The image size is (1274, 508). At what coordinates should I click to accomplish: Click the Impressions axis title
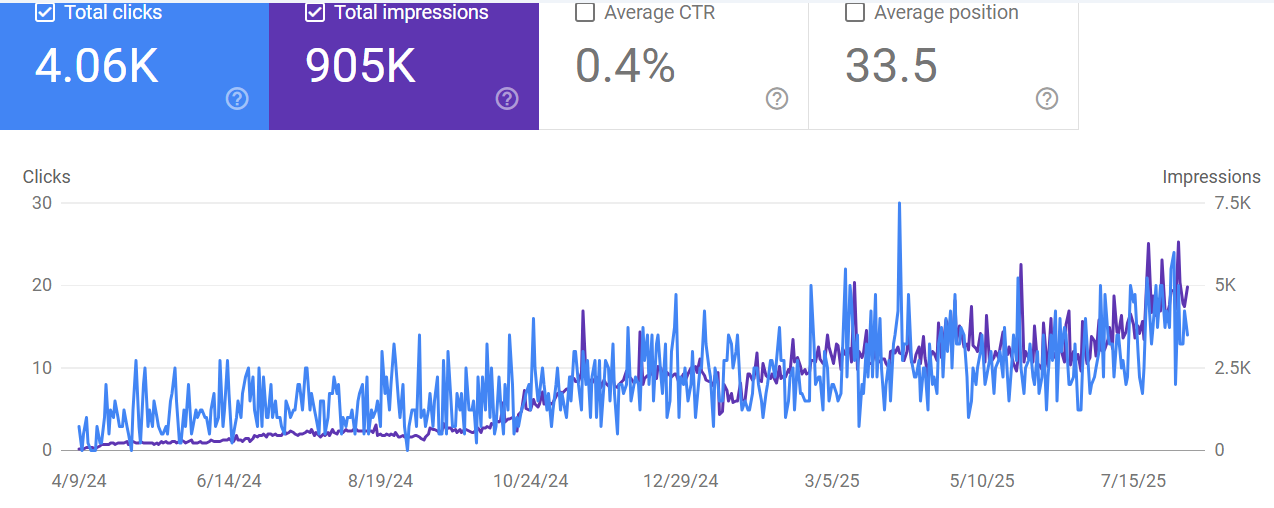point(1211,177)
